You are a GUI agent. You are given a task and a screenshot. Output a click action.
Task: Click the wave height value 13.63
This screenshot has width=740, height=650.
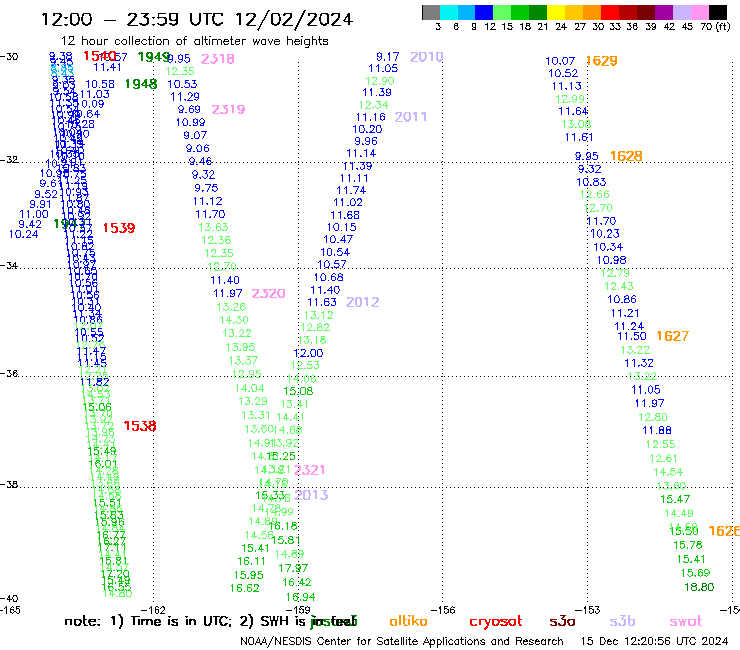(x=213, y=227)
